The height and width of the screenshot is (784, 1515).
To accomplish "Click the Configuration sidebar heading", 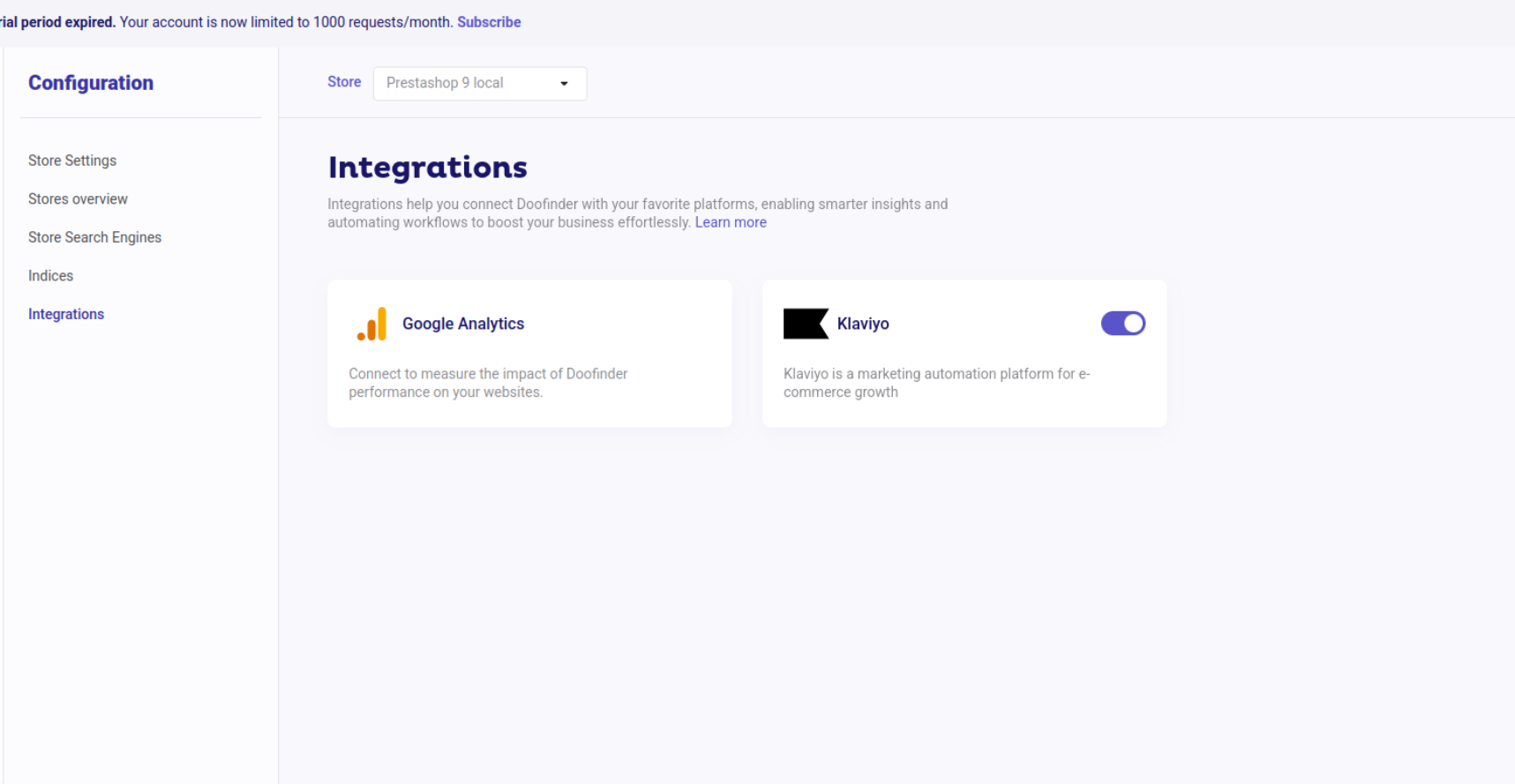I will (91, 83).
